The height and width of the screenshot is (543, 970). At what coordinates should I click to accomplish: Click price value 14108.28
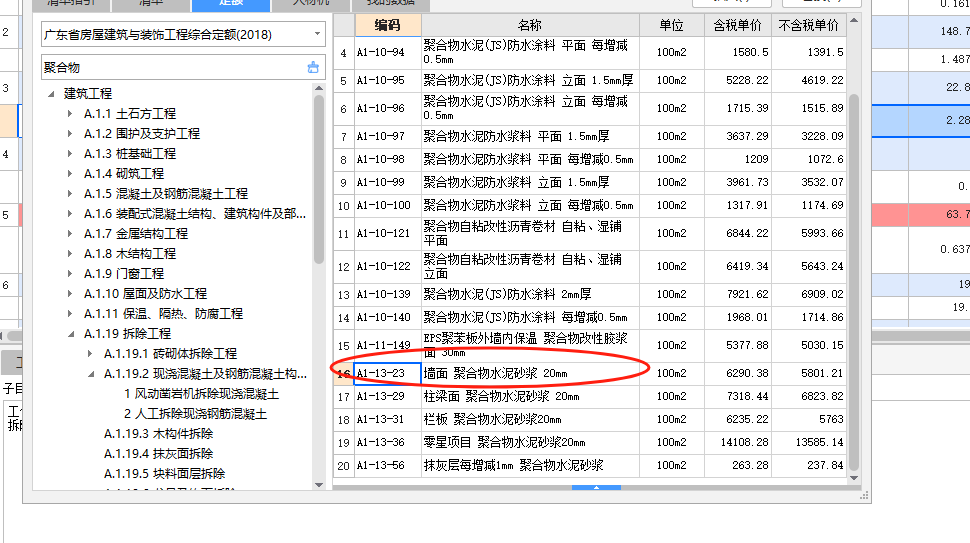pos(744,443)
